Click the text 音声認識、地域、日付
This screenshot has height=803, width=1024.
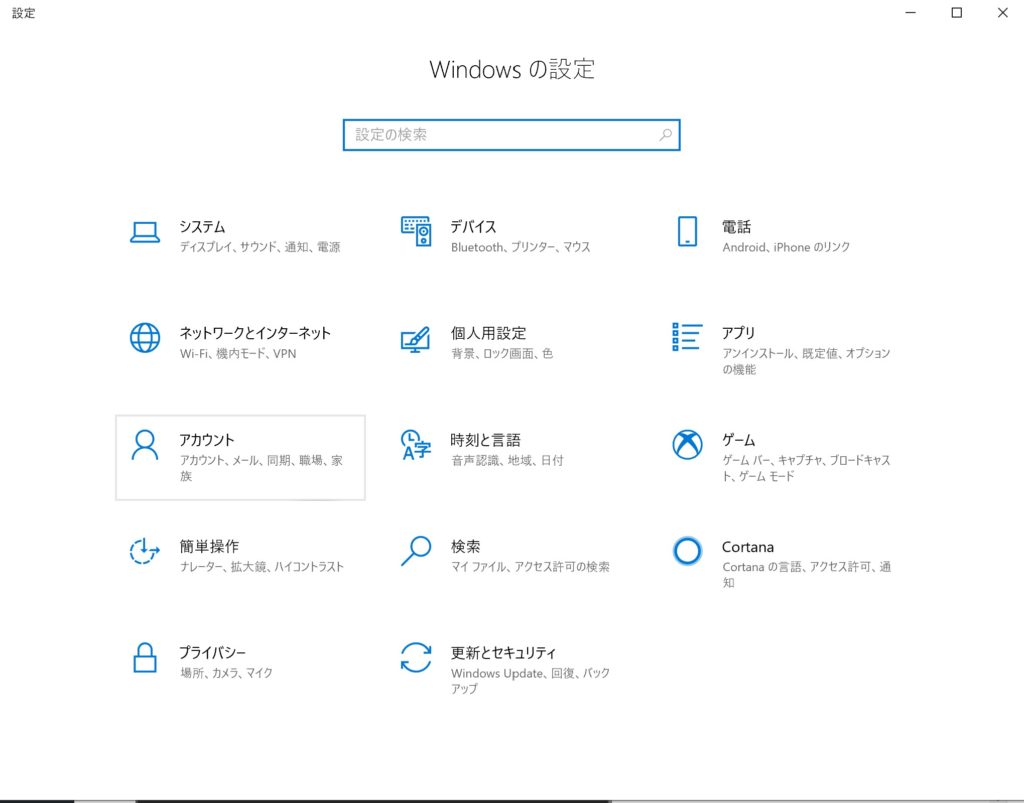pyautogui.click(x=507, y=460)
